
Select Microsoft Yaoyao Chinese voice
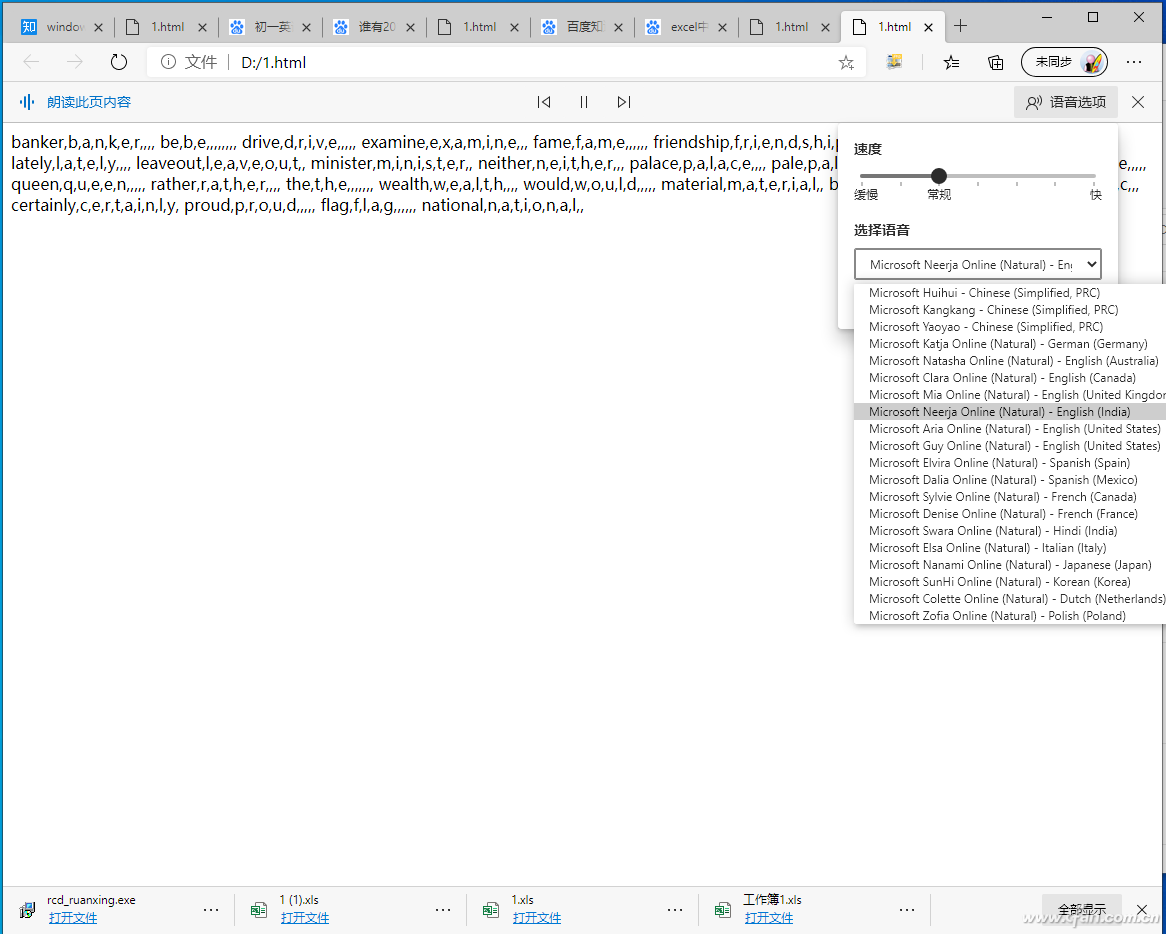click(1010, 327)
